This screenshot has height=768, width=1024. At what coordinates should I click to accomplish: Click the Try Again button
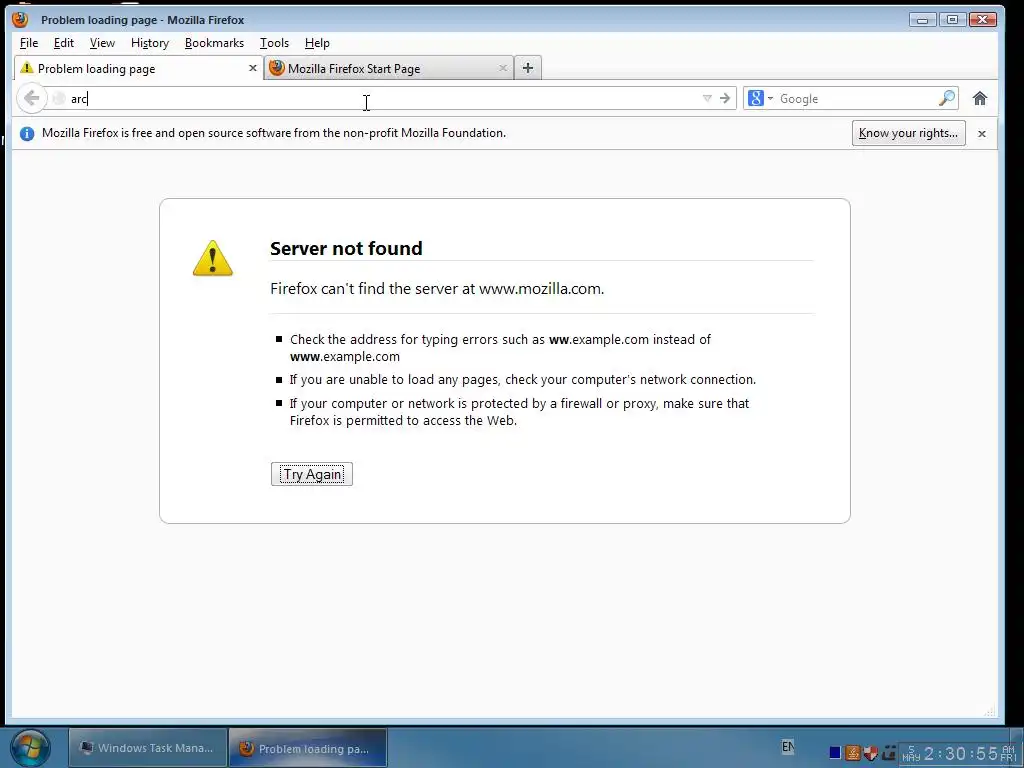(x=312, y=474)
